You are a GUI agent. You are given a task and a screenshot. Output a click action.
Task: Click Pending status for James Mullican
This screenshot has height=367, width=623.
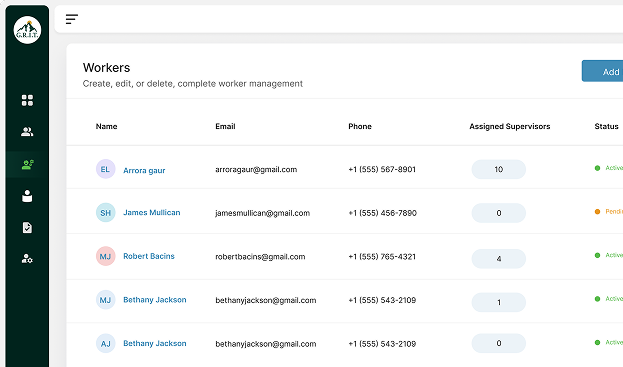point(609,212)
